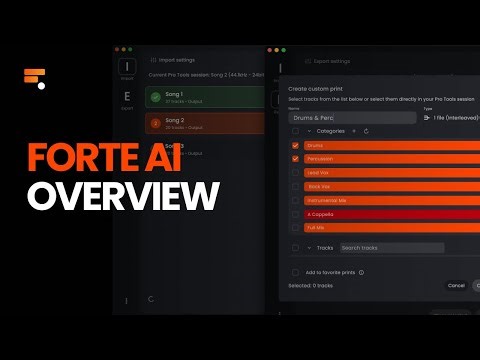The image size is (480, 360).
Task: Cancel the Create custom print dialog
Action: pyautogui.click(x=456, y=285)
